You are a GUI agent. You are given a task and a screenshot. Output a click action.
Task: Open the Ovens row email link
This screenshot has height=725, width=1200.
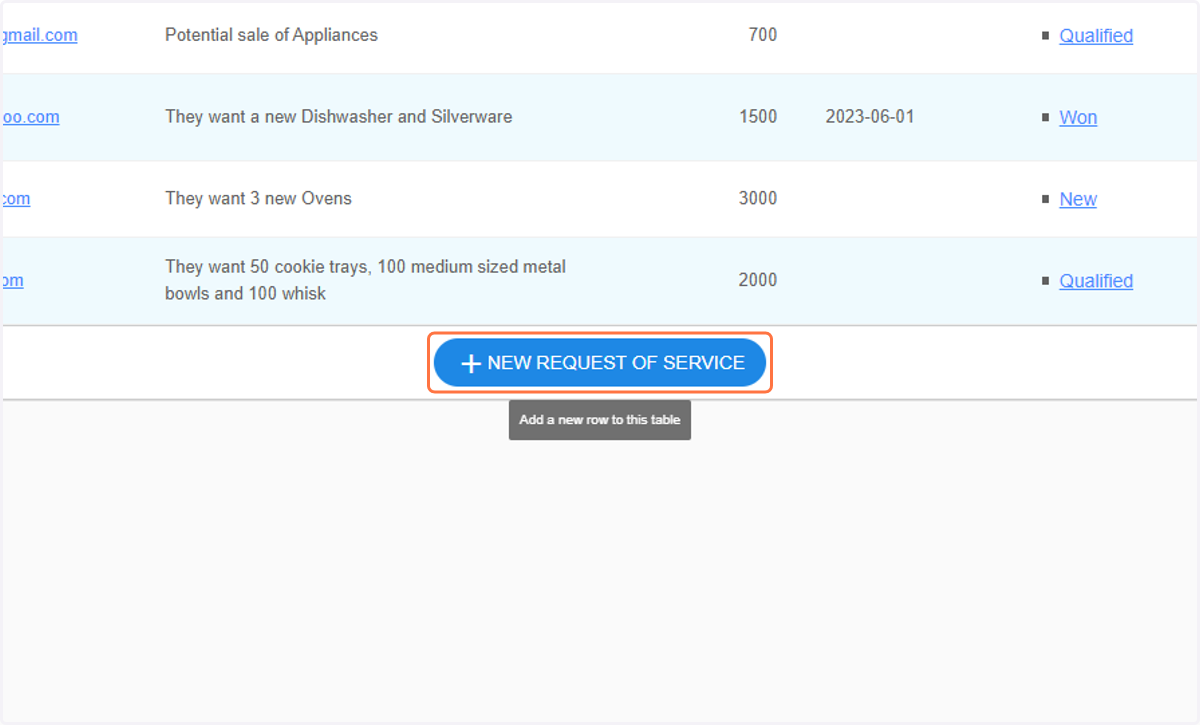coord(16,199)
